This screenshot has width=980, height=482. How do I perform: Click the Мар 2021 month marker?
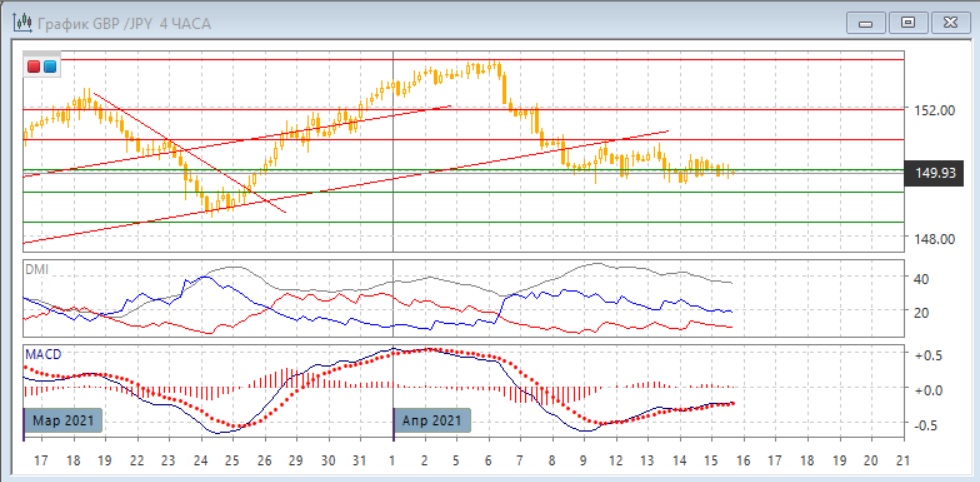(64, 420)
